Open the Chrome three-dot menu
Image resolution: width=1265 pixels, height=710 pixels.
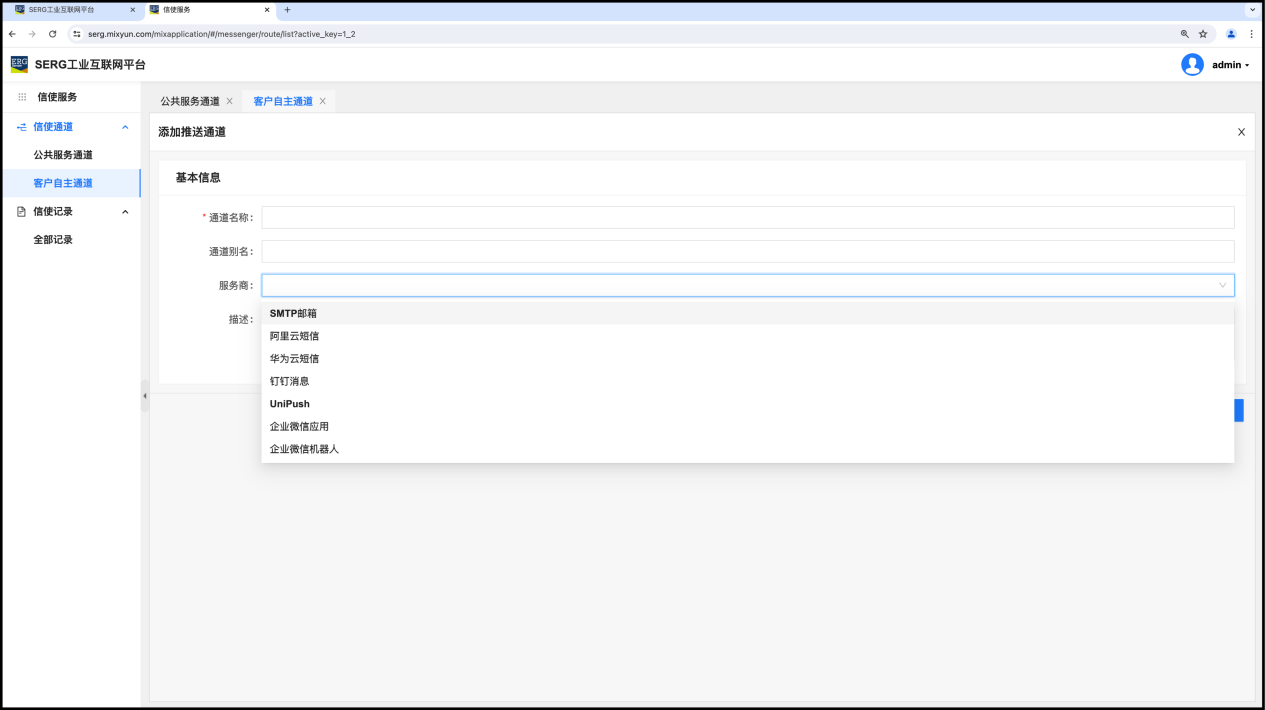coord(1251,34)
